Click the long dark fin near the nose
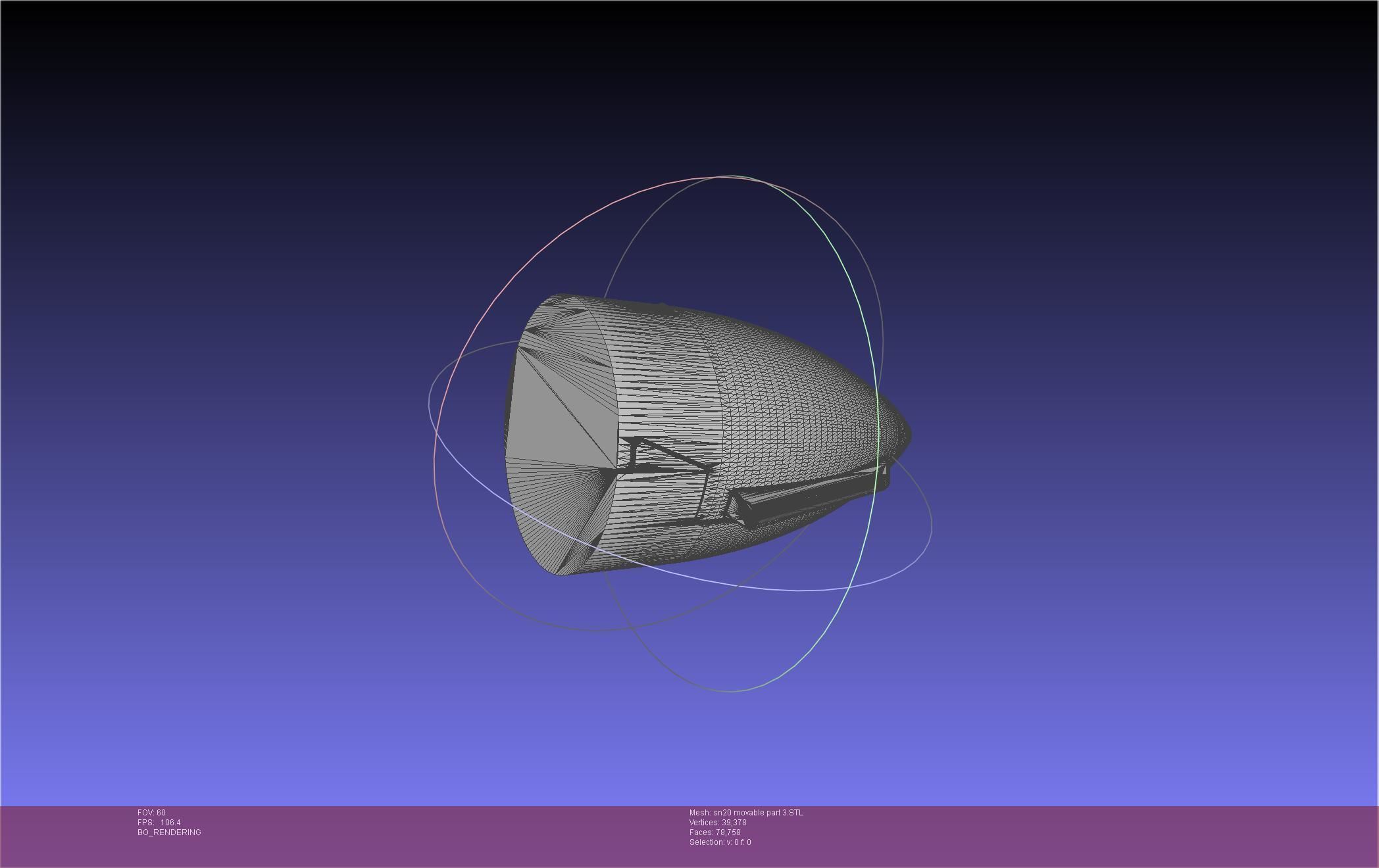Image resolution: width=1379 pixels, height=868 pixels. click(803, 500)
